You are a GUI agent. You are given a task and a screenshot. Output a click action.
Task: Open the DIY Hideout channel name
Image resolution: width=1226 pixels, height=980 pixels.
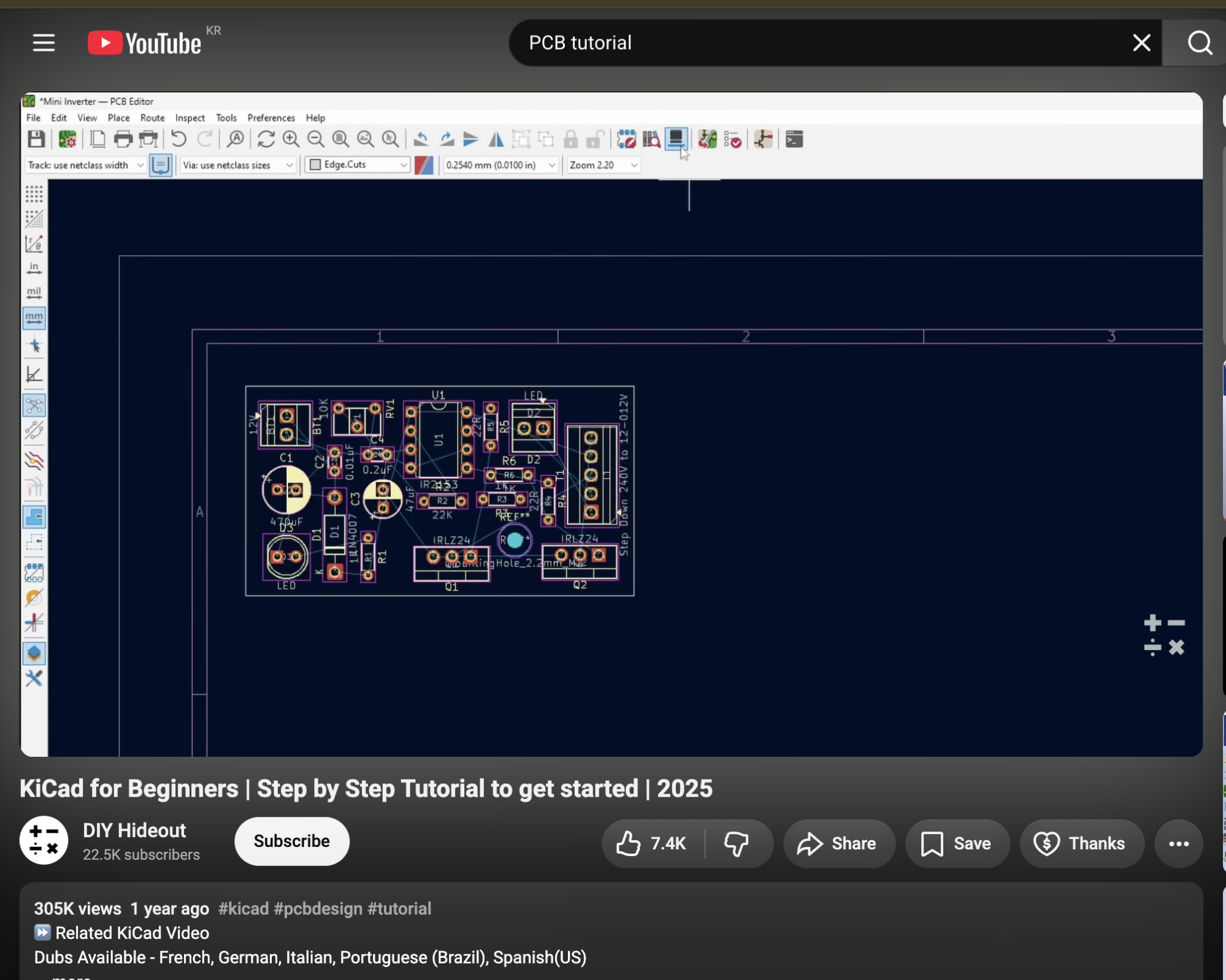tap(134, 830)
